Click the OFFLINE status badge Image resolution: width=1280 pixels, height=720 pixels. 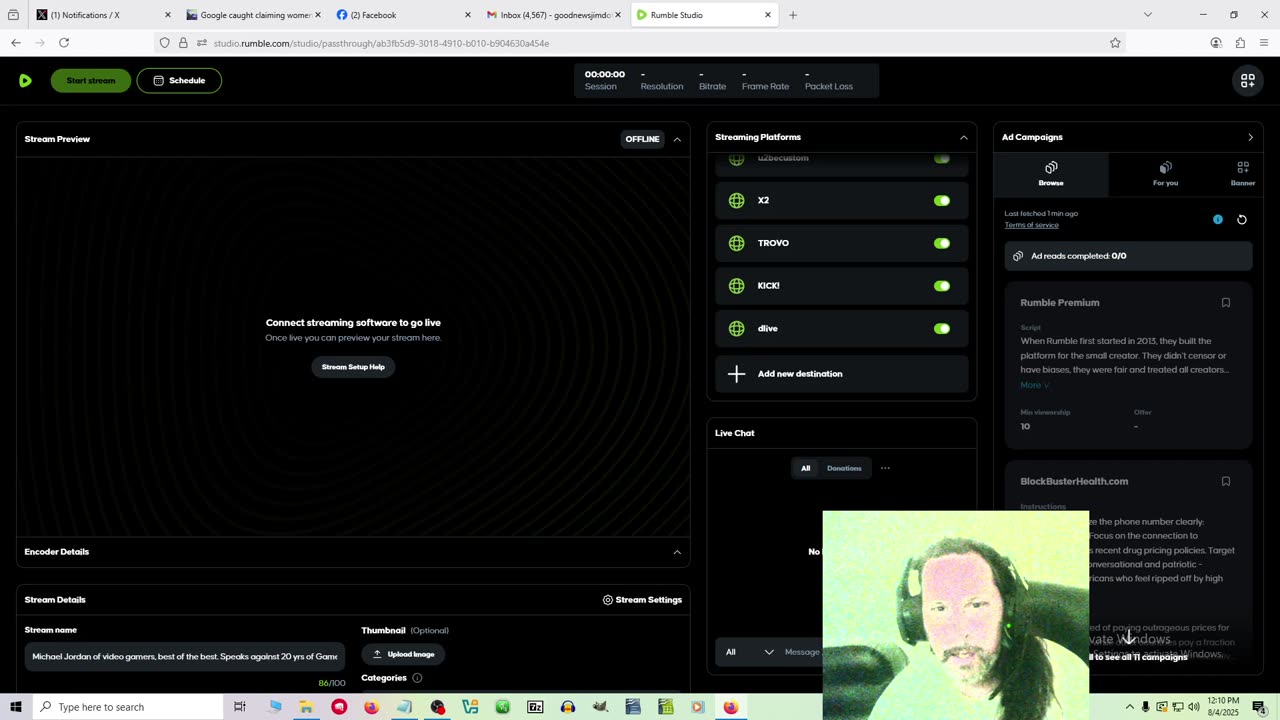pos(642,139)
